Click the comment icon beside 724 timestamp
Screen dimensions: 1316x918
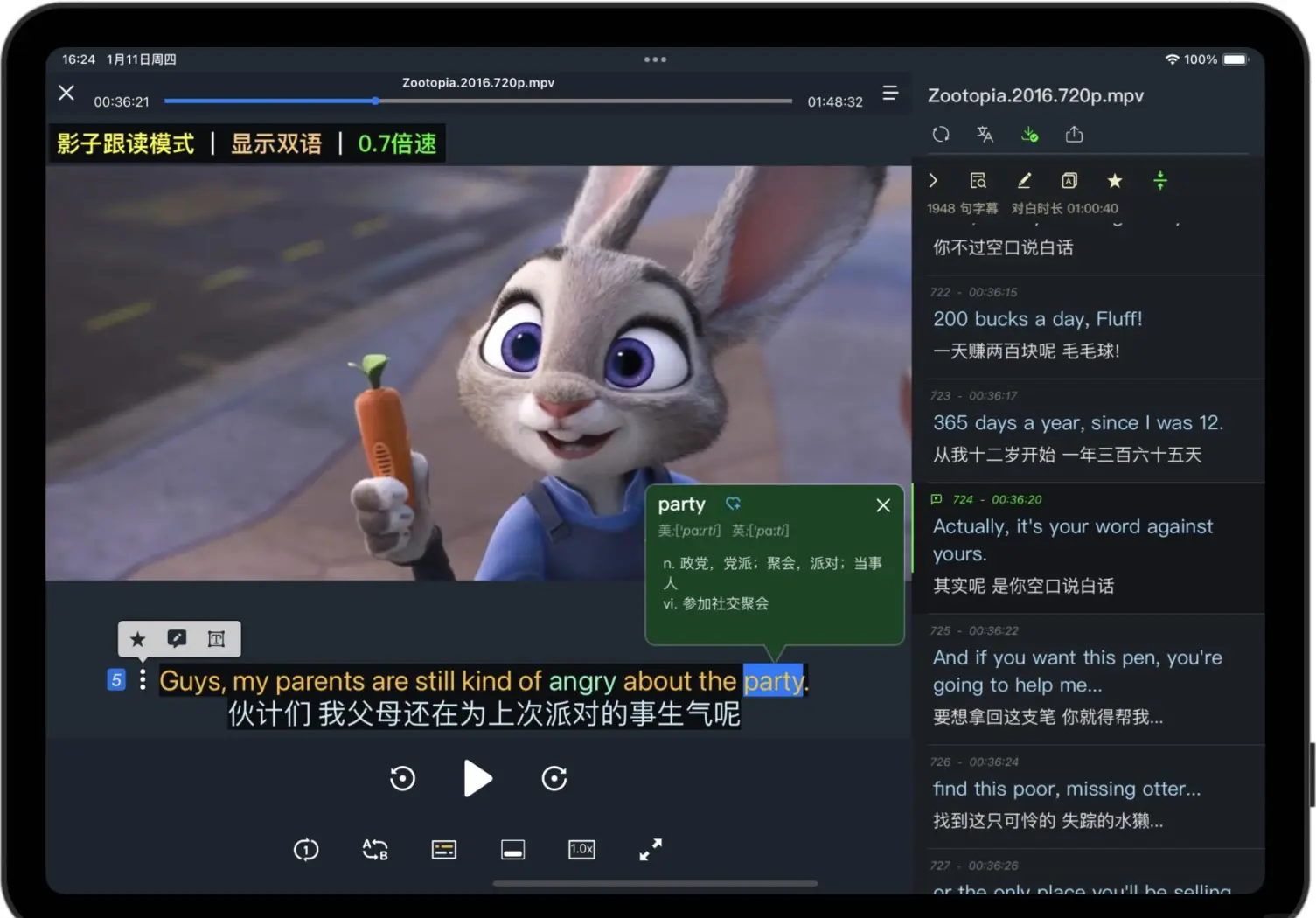(x=937, y=499)
